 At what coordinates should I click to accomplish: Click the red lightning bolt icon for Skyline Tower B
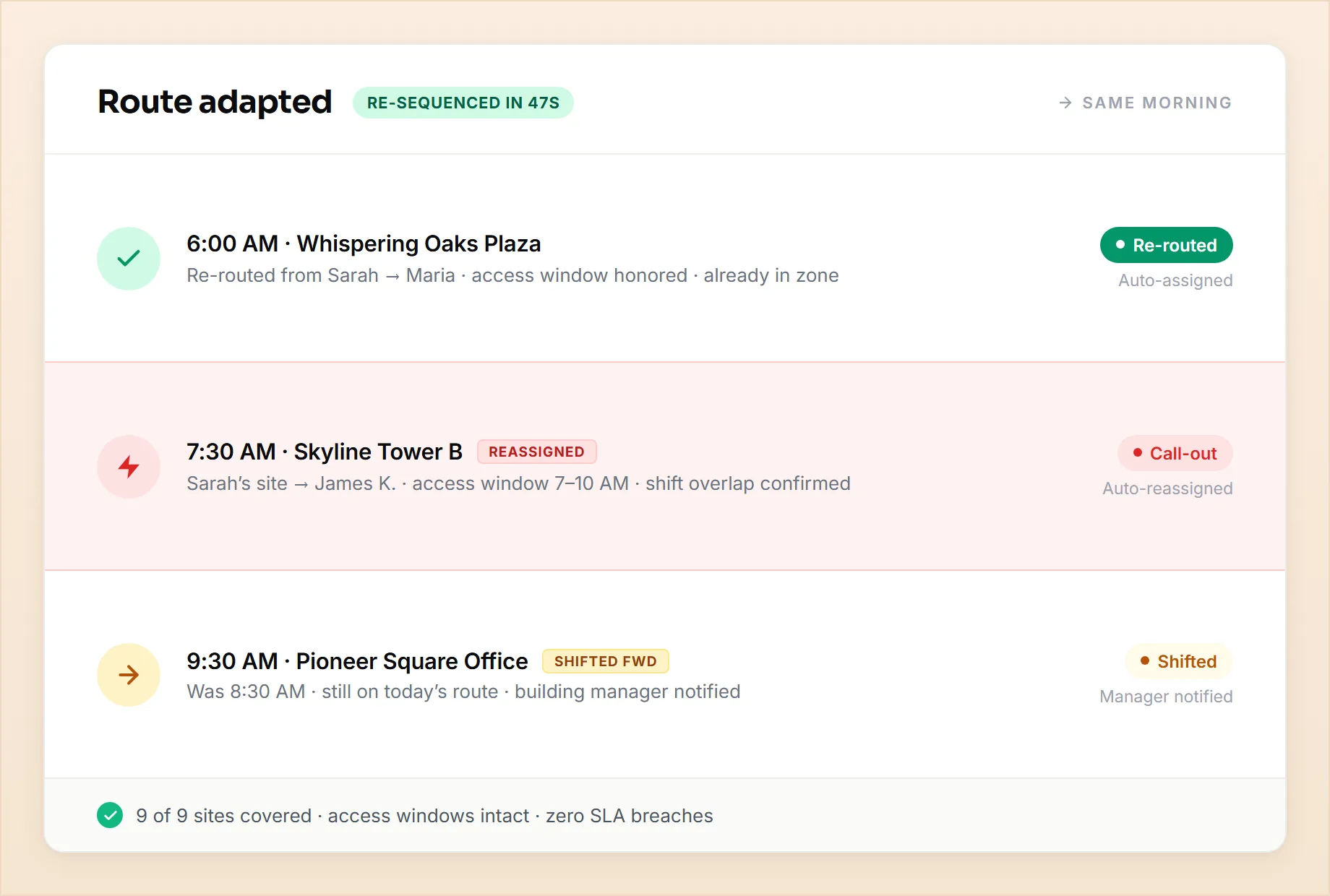(129, 467)
